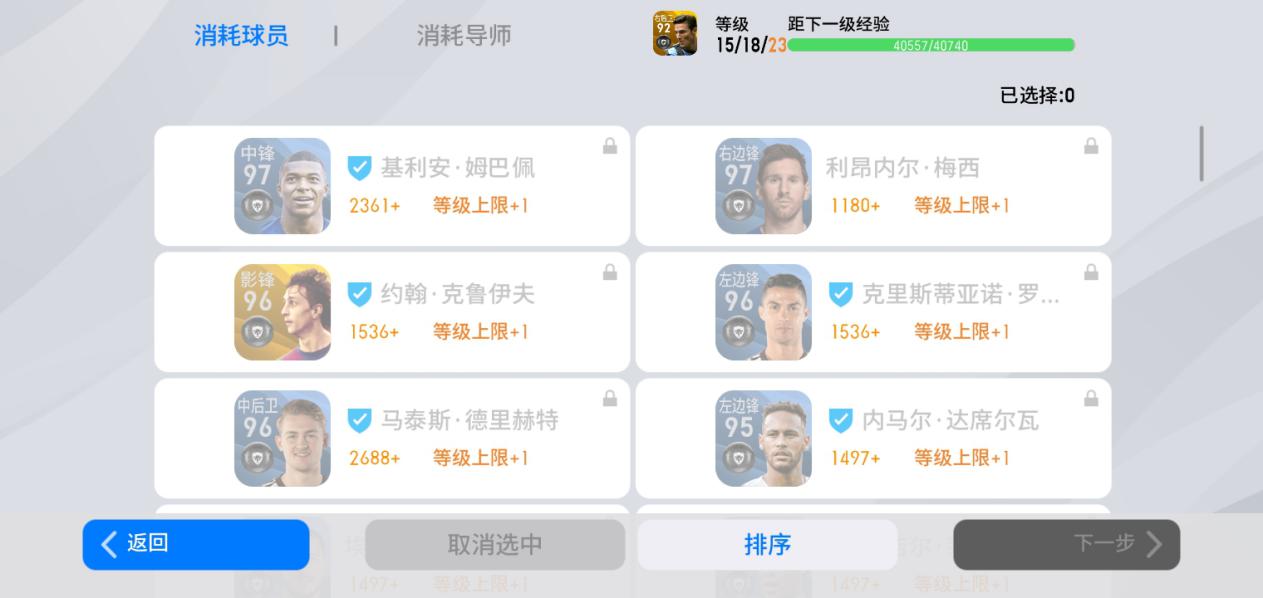Toggle blue shield check beside 约翰·克鲁伊夫

click(x=360, y=294)
